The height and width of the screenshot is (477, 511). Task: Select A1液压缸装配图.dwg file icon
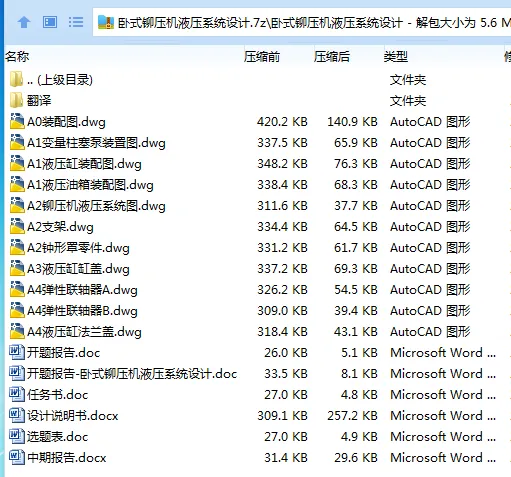click(17, 163)
